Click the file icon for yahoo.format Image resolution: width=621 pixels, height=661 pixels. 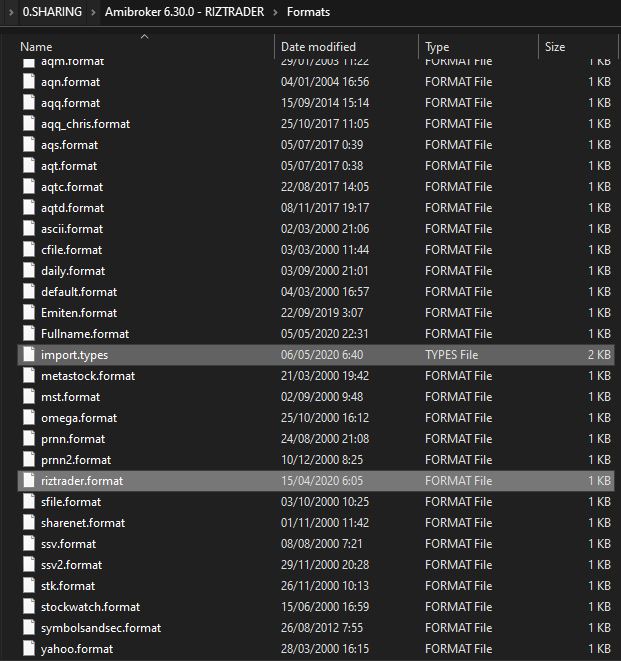pyautogui.click(x=29, y=649)
